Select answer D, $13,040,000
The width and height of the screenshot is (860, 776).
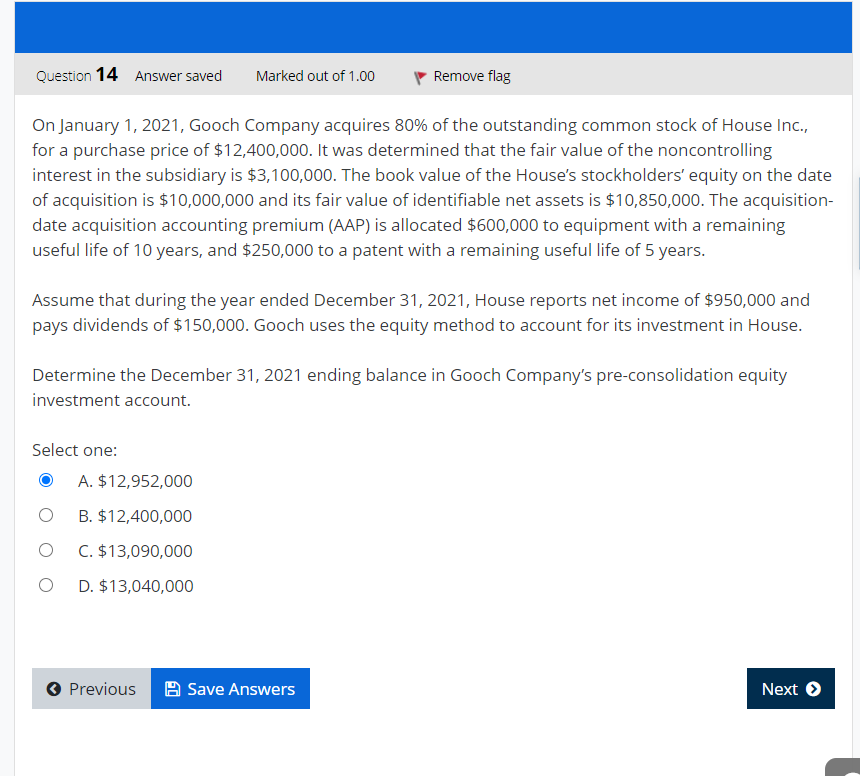coord(46,585)
